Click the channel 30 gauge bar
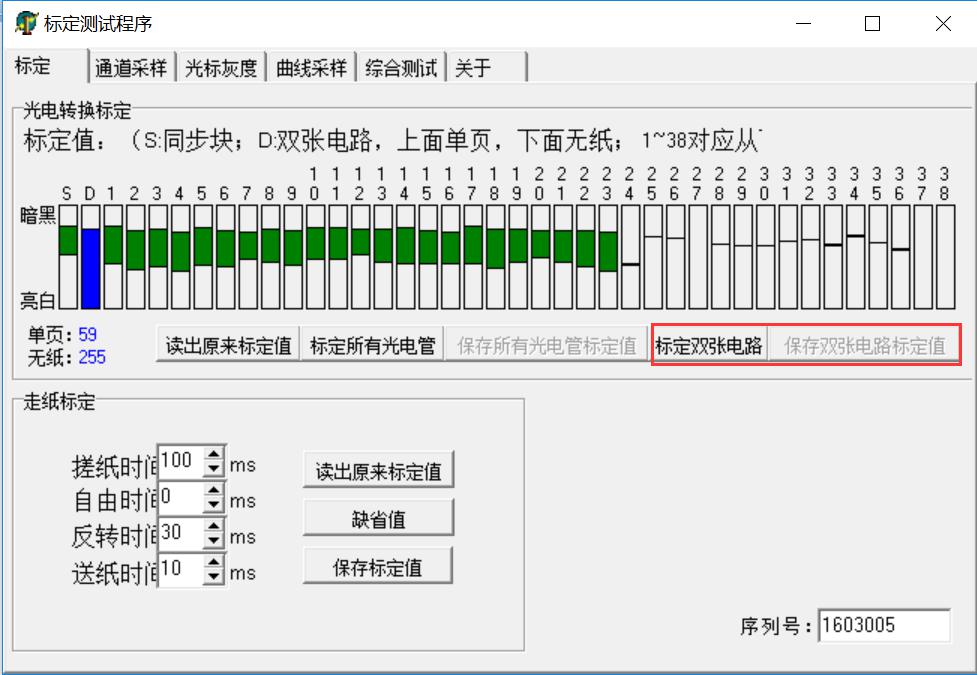Screen dimensions: 977x675 (x=765, y=257)
